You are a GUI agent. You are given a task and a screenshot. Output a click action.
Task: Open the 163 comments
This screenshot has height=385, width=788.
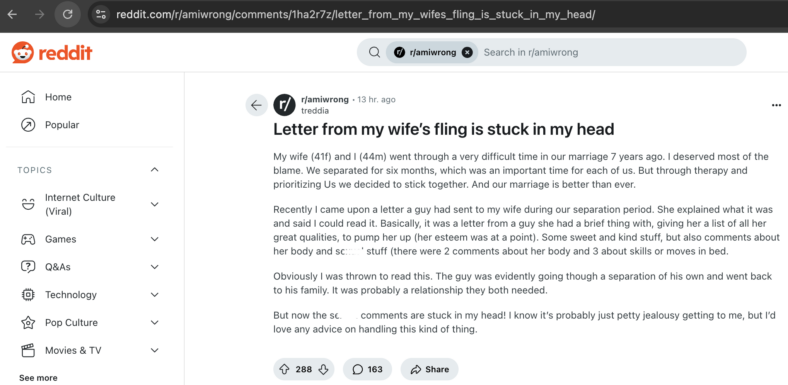(x=367, y=369)
